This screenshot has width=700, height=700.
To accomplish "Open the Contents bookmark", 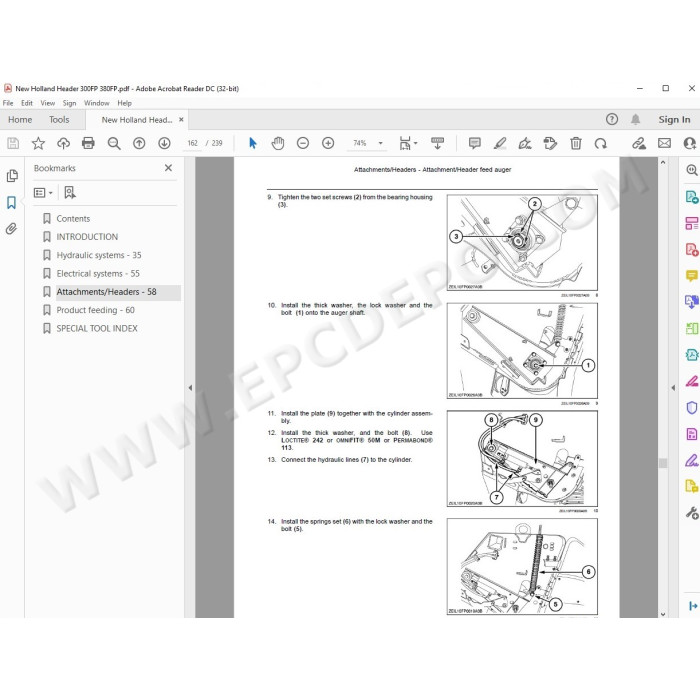I will [x=73, y=219].
